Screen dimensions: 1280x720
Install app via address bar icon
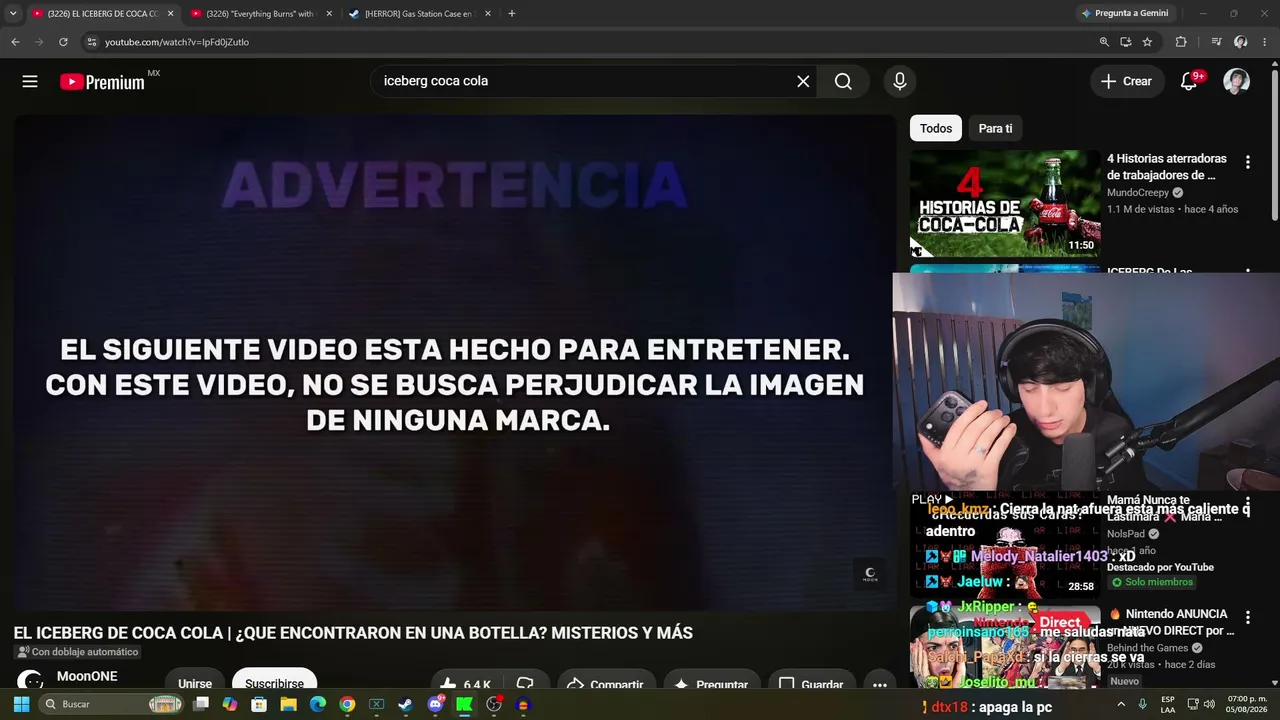[x=1126, y=42]
